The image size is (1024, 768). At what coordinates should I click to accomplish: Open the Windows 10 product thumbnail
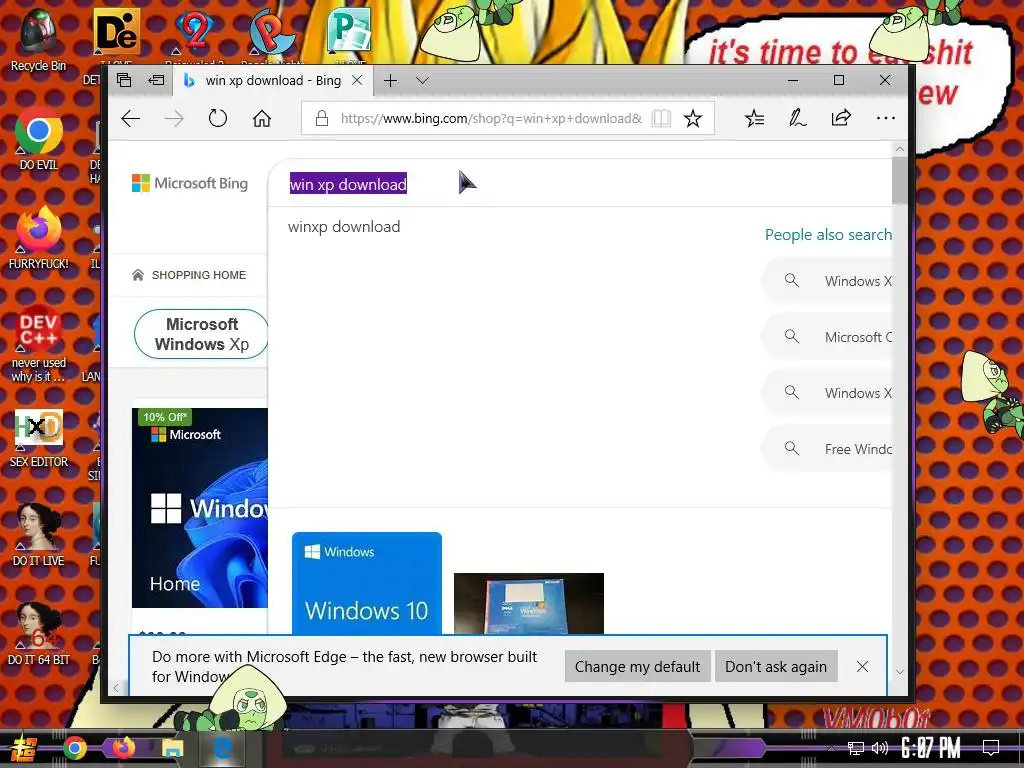click(x=366, y=583)
